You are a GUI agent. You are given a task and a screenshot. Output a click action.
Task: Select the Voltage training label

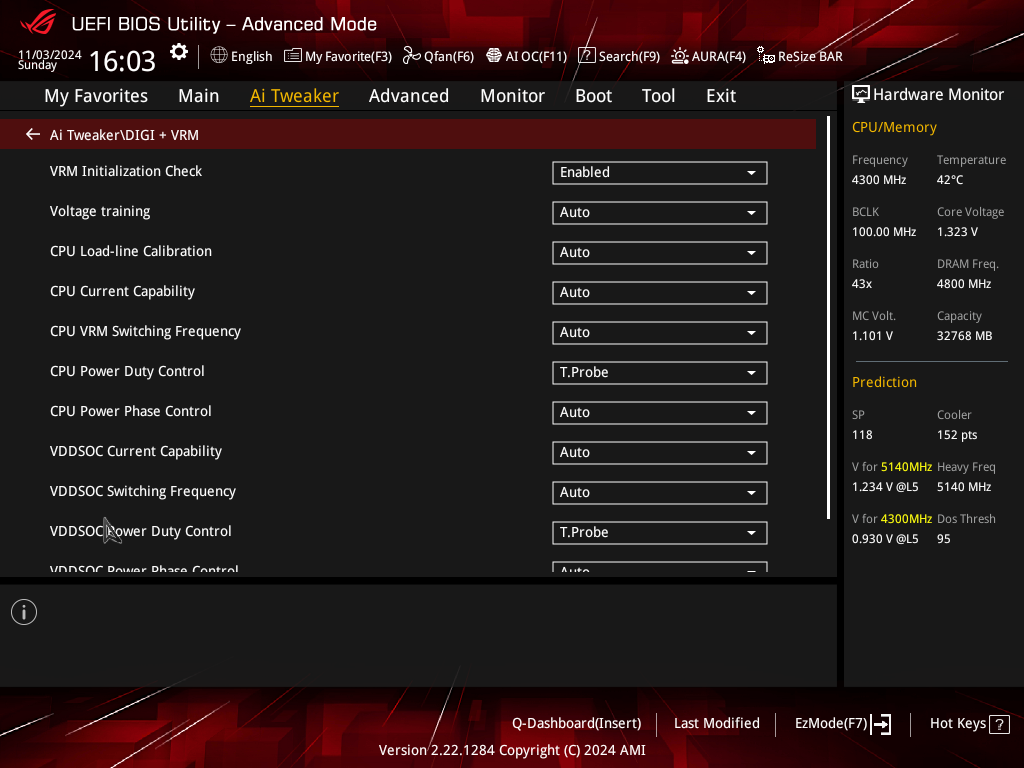click(x=100, y=212)
